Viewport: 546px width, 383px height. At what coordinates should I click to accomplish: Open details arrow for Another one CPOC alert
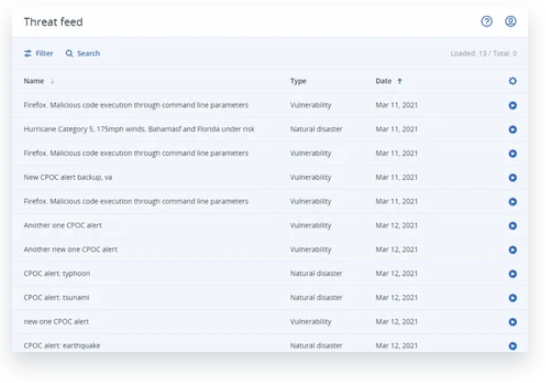pos(513,226)
